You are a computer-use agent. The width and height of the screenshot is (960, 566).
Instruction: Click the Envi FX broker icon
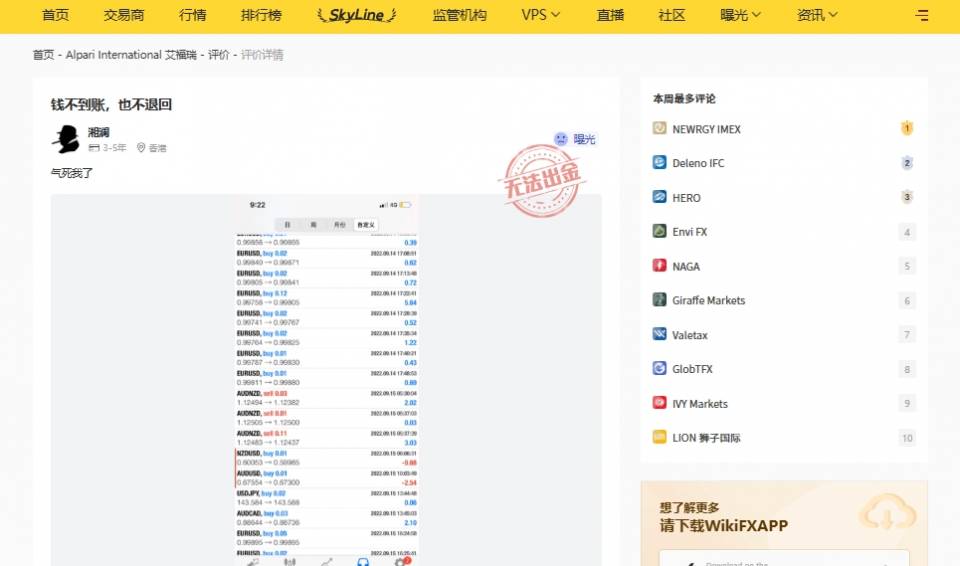(x=659, y=231)
